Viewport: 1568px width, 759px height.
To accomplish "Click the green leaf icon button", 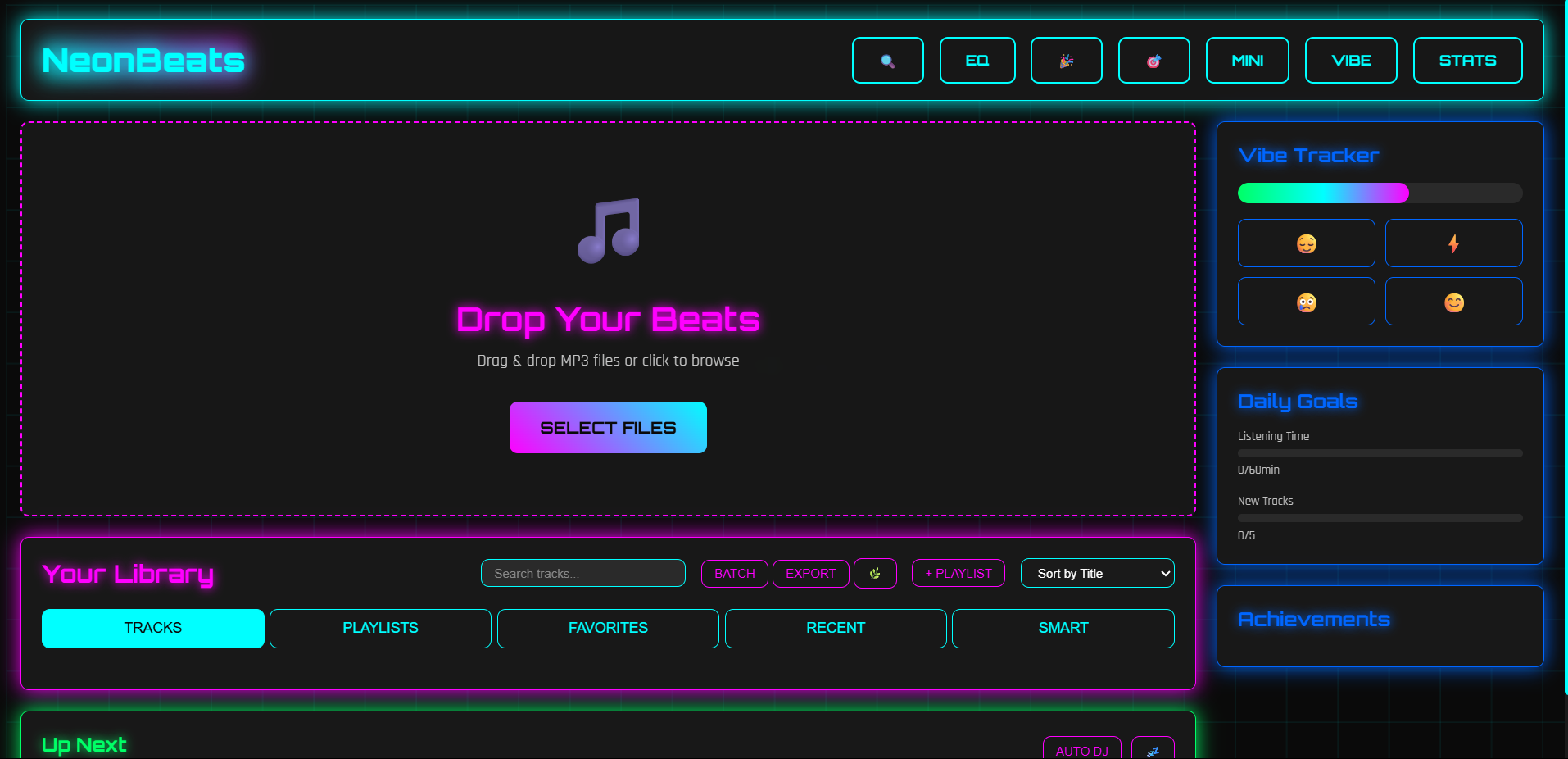I will point(875,573).
